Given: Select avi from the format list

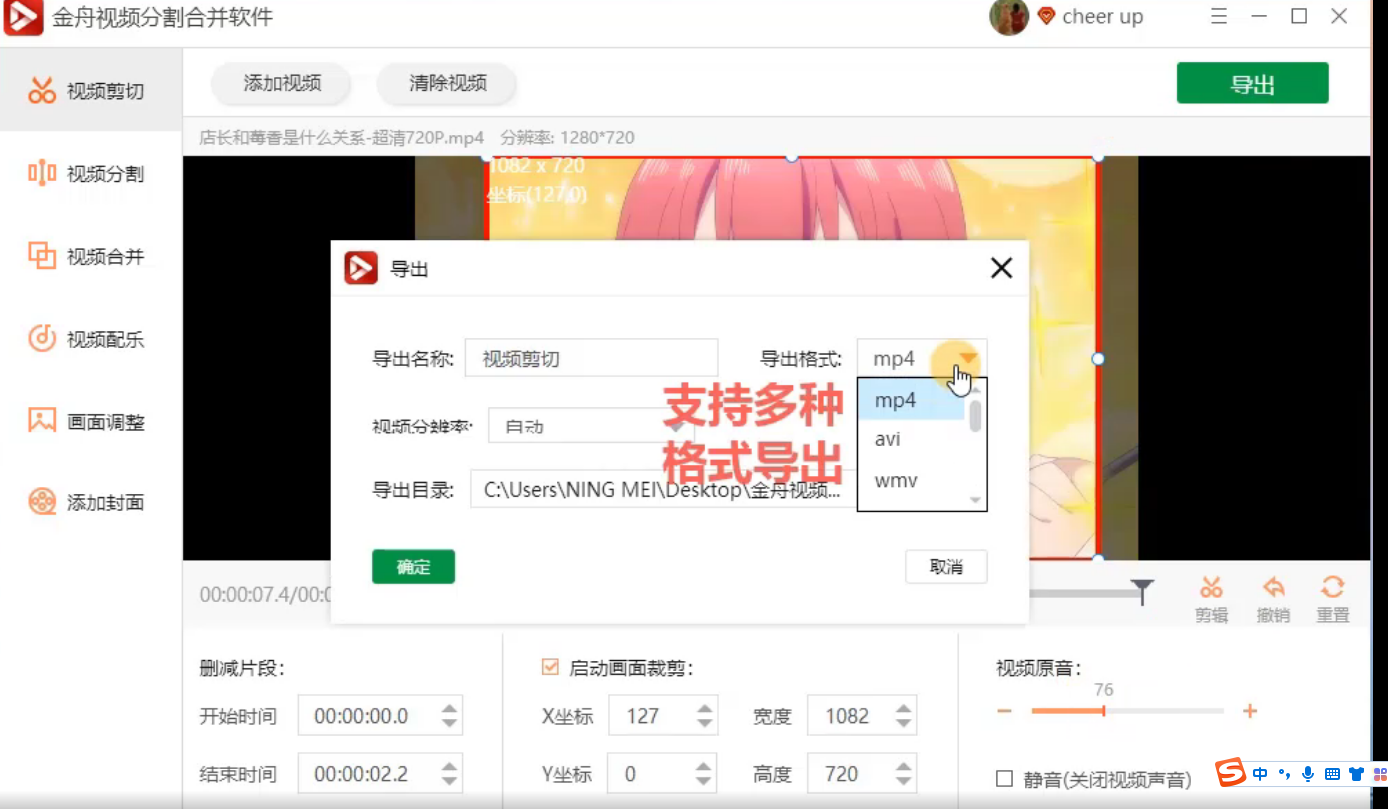Looking at the screenshot, I should (x=888, y=439).
